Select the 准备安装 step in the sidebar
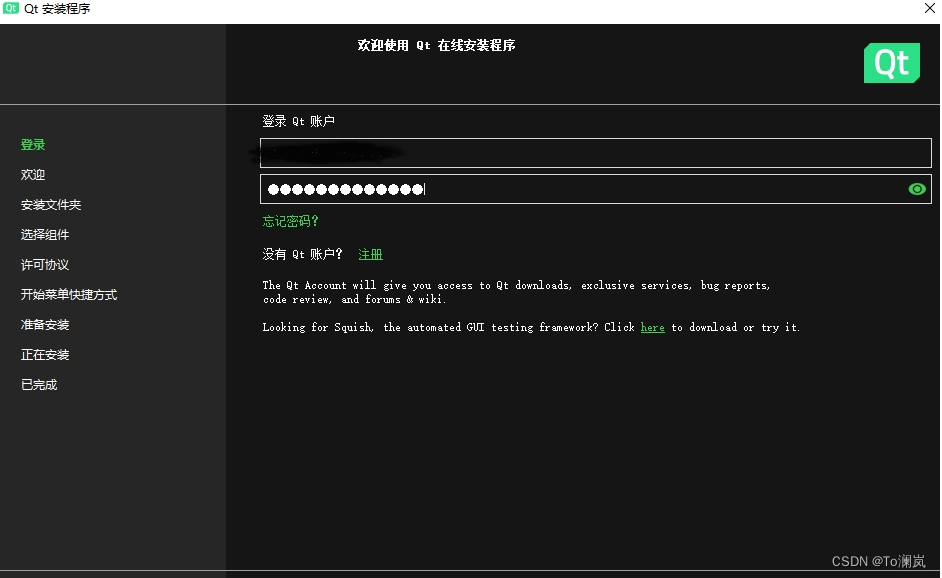This screenshot has height=578, width=942. (x=45, y=325)
